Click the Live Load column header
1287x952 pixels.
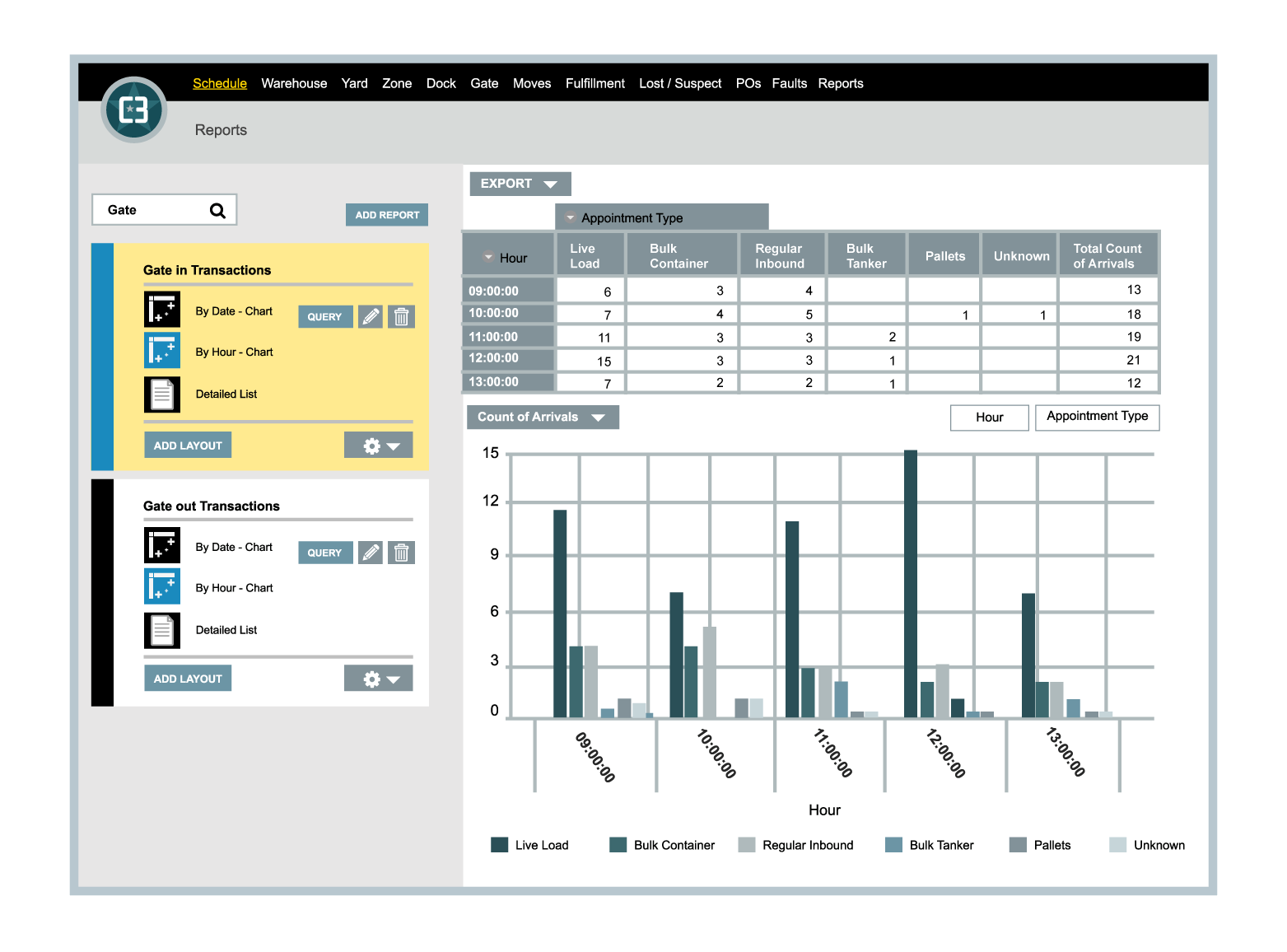(590, 255)
